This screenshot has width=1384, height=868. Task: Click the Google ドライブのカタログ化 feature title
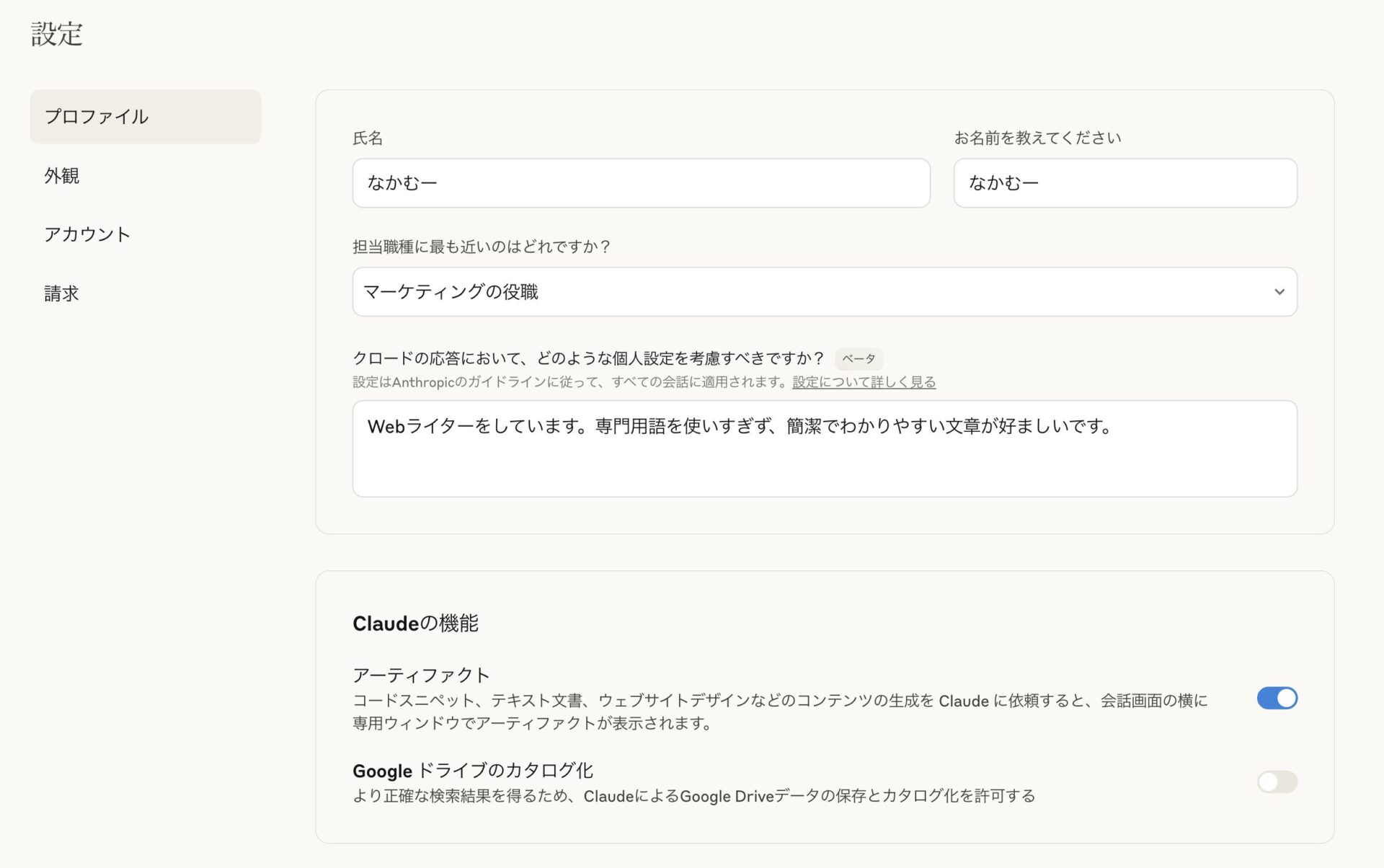point(473,771)
